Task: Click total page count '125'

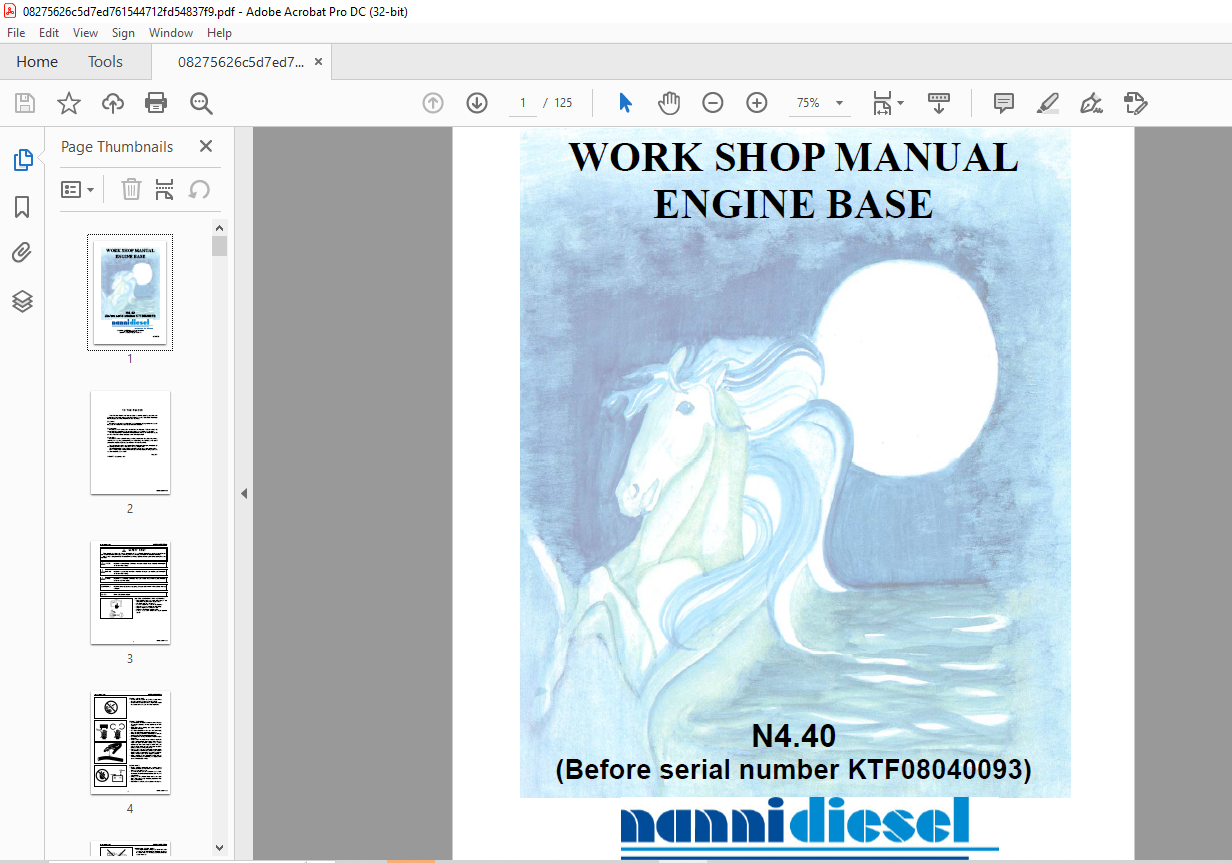Action: point(563,103)
